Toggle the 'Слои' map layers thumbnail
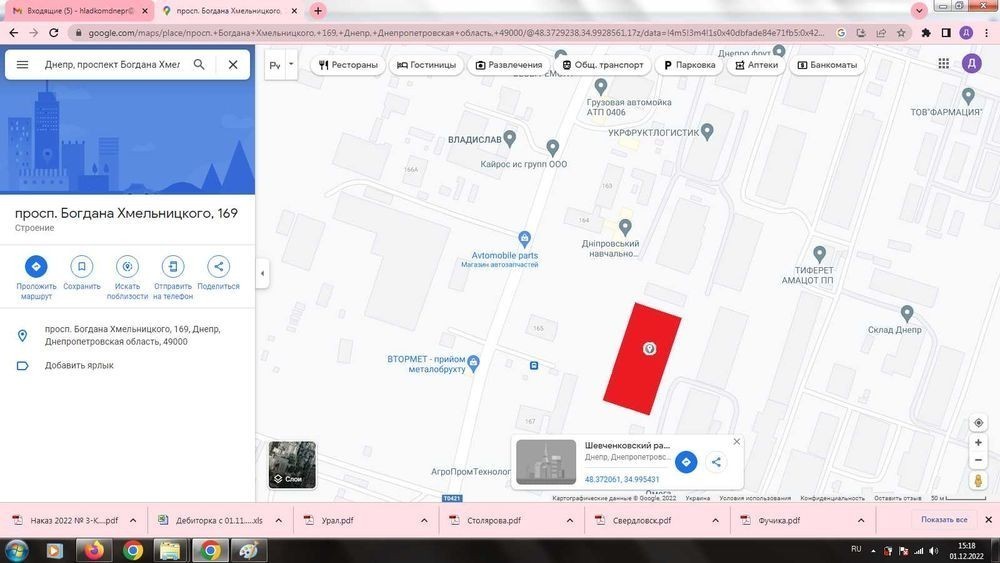Image resolution: width=1000 pixels, height=563 pixels. 292,465
